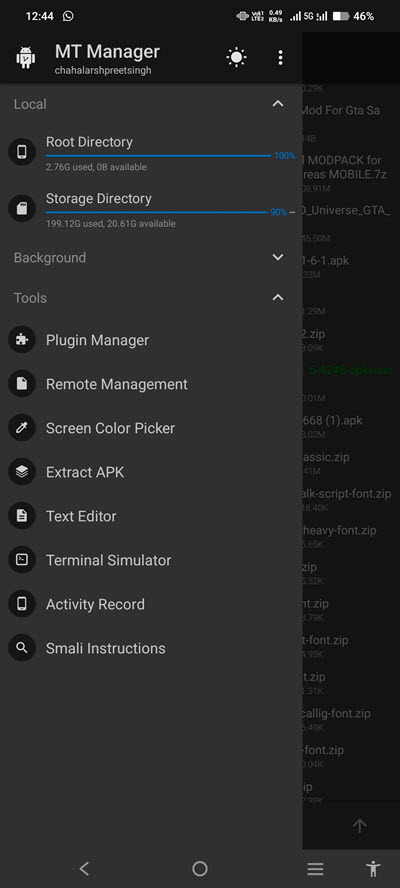Click the Terminal Simulator console icon
The image size is (400, 888).
[22, 560]
